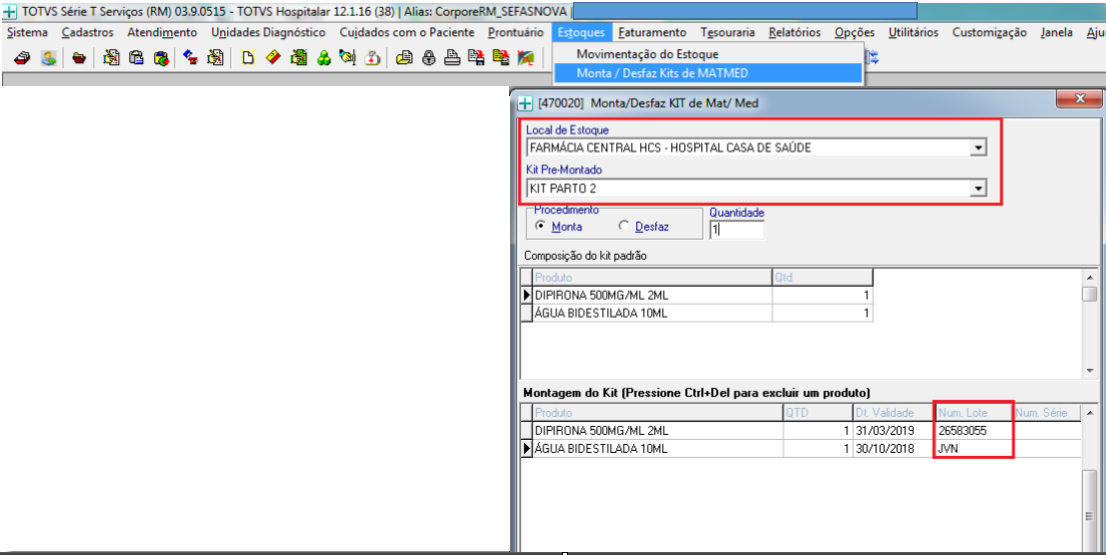Image resolution: width=1106 pixels, height=555 pixels.
Task: Click lot number cell JVN
Action: [x=973, y=449]
